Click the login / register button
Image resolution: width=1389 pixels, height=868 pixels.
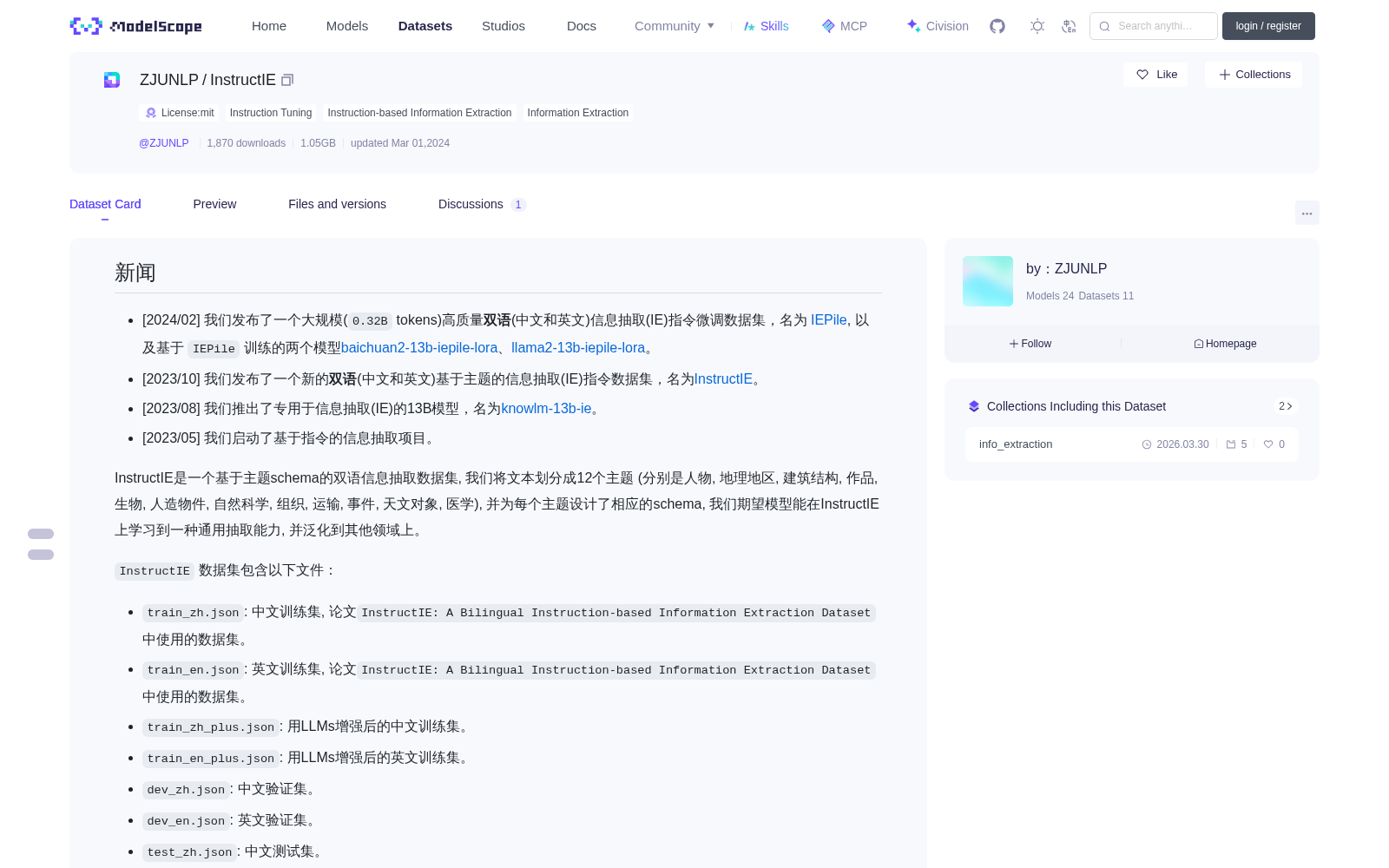click(x=1268, y=26)
